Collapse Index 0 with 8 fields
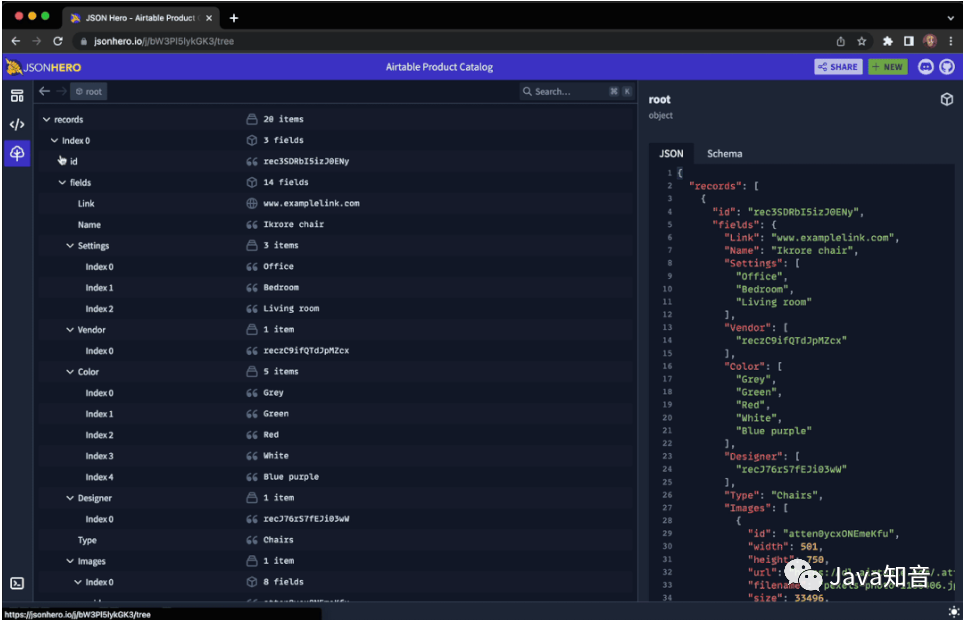The height and width of the screenshot is (620, 963). pyautogui.click(x=78, y=582)
